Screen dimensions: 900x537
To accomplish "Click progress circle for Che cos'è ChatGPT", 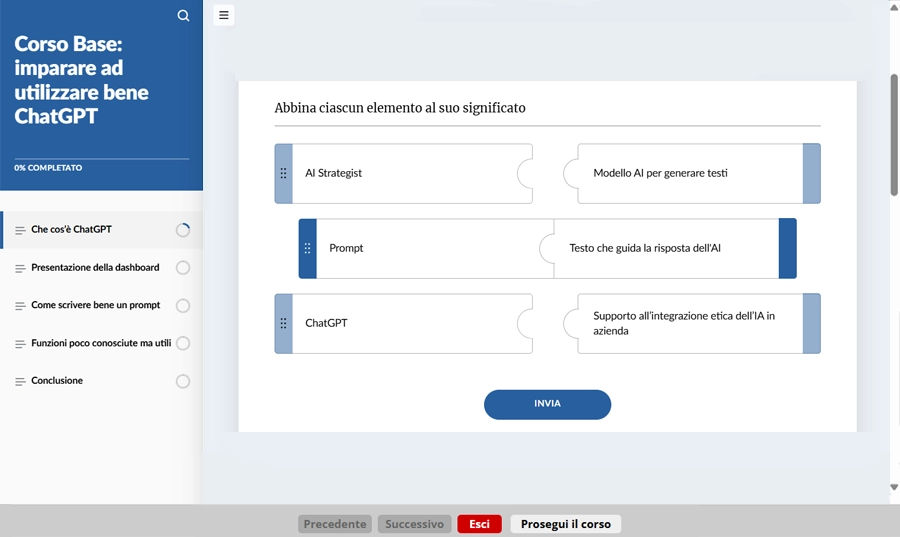I will point(183,230).
